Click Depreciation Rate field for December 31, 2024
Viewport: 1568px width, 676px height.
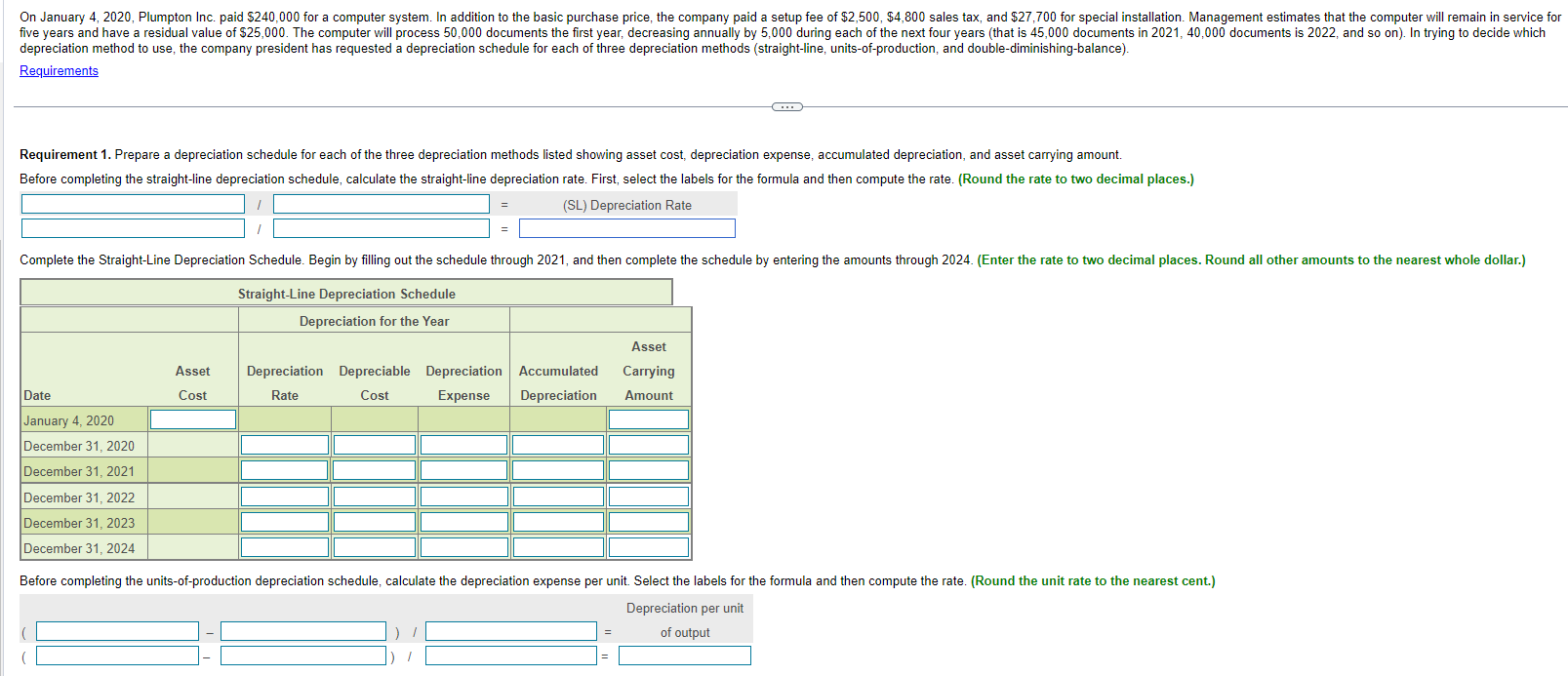[x=285, y=547]
